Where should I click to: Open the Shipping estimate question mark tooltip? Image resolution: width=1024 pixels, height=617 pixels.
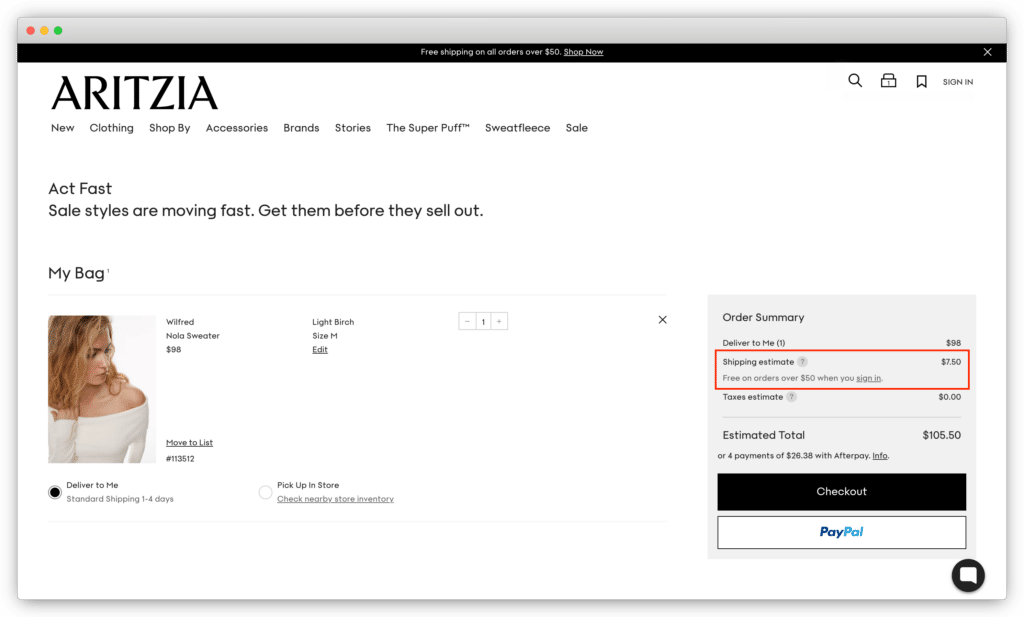(802, 361)
